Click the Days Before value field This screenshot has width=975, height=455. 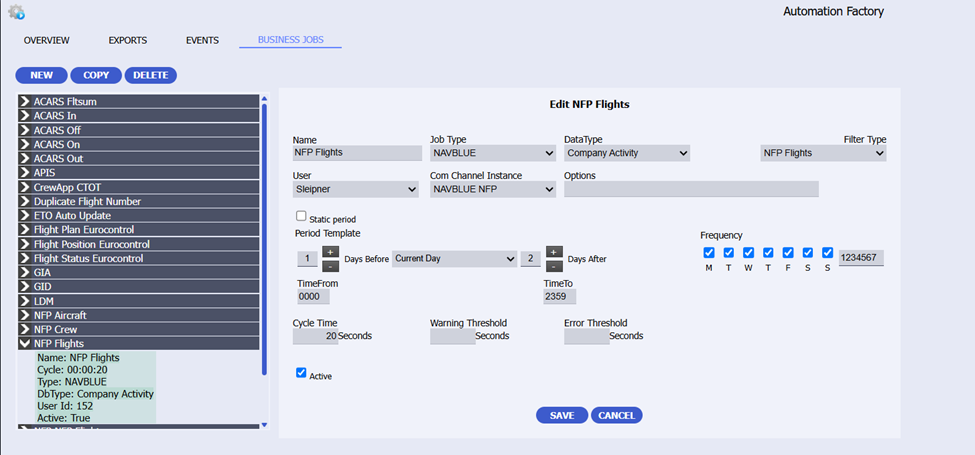(307, 259)
